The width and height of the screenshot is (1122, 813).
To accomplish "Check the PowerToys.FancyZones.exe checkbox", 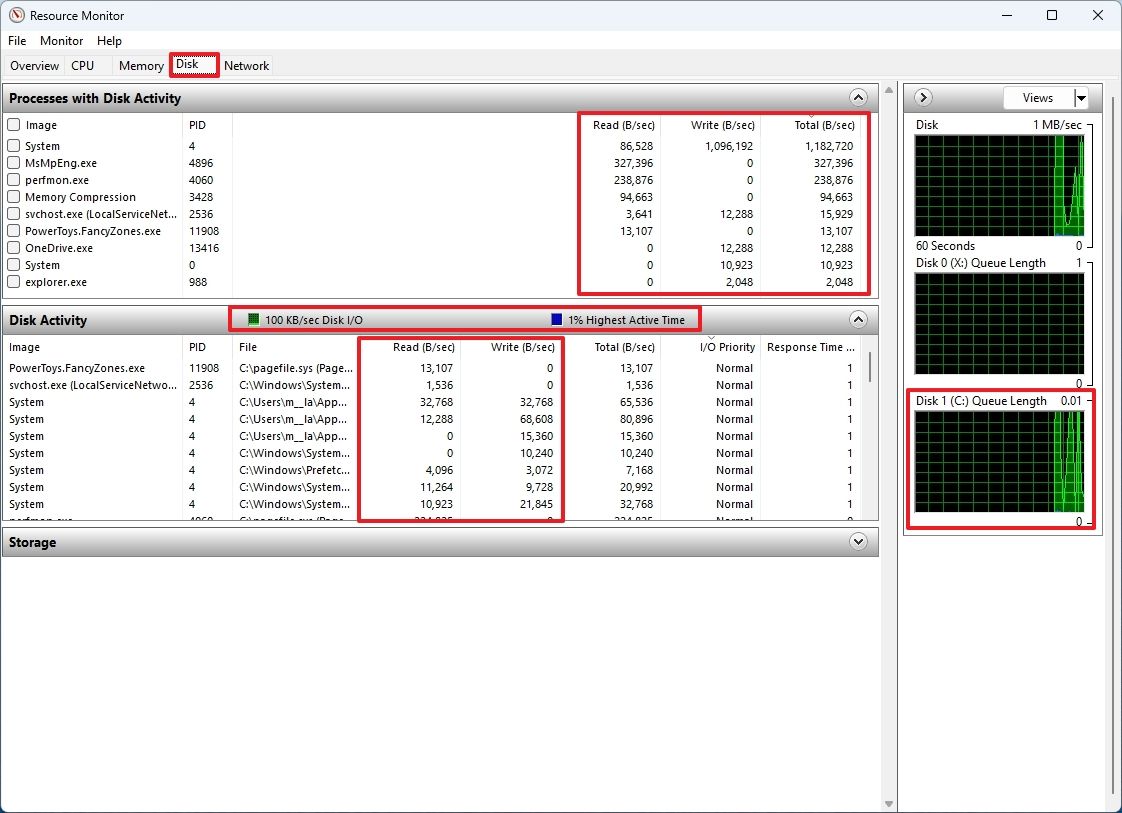I will (13, 230).
